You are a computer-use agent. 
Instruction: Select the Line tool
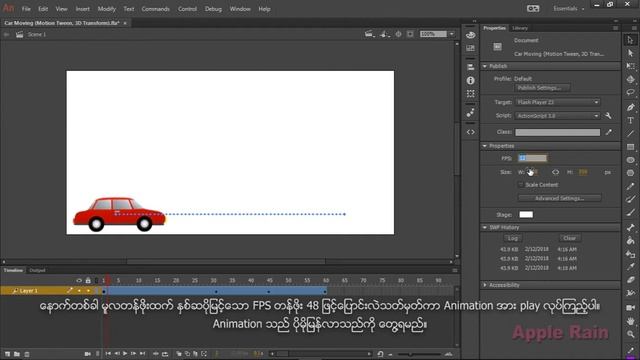pyautogui.click(x=630, y=133)
